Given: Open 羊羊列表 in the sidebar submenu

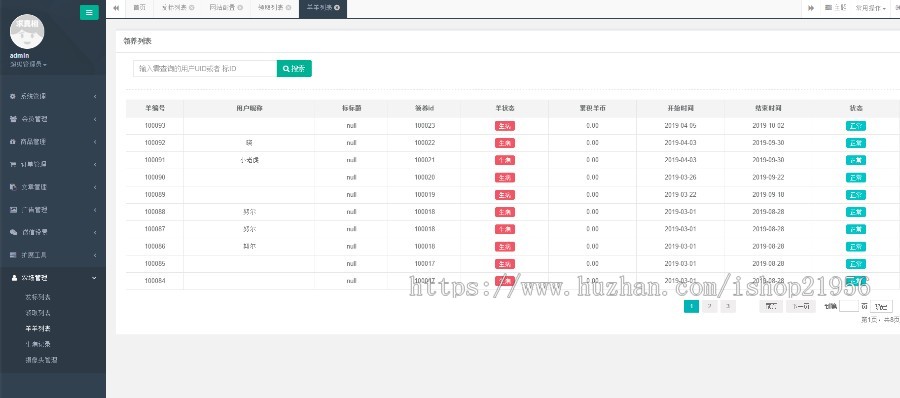Looking at the screenshot, I should point(38,329).
